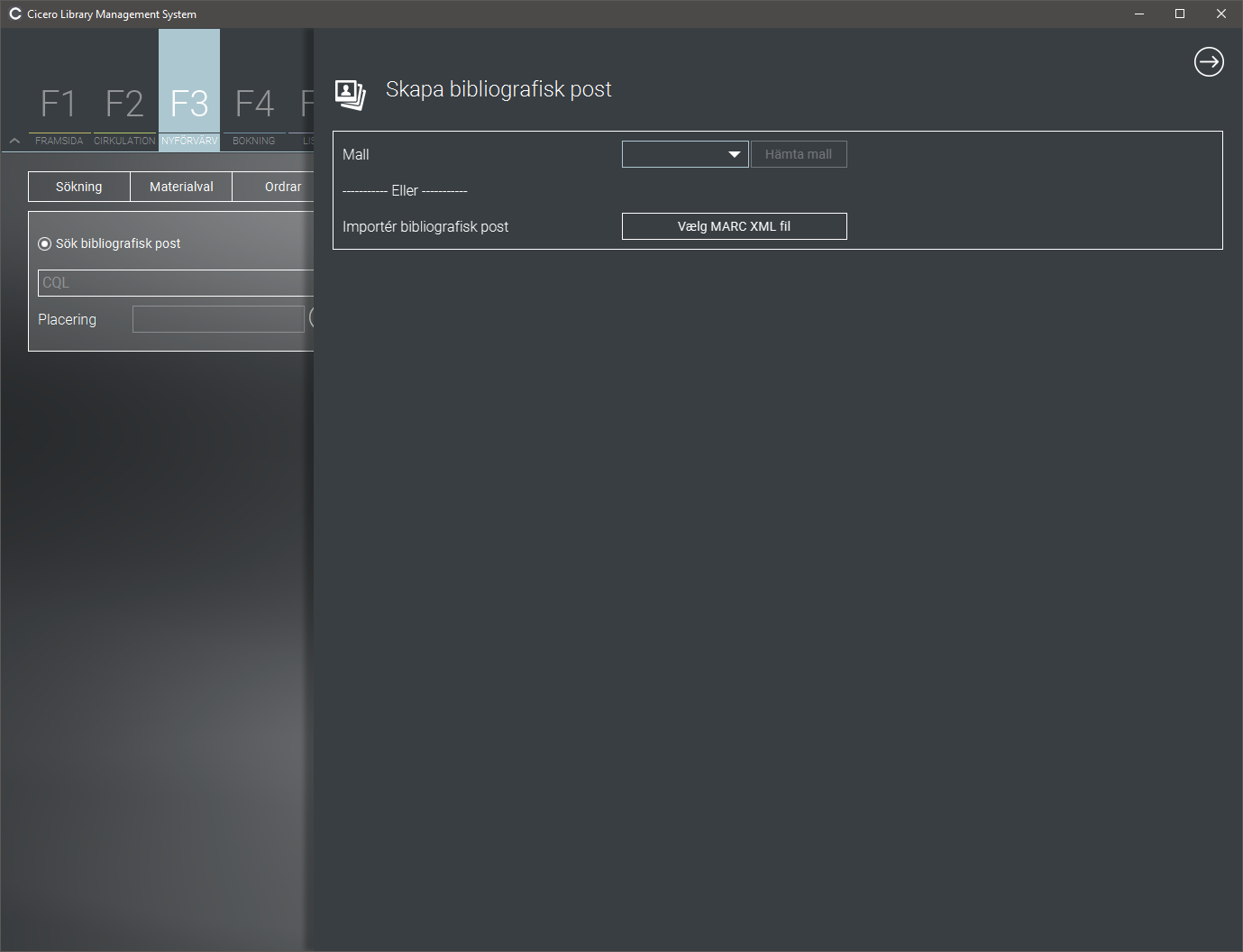Open the Materialval sub-tab
Viewport: 1243px width, 952px height.
tap(181, 187)
